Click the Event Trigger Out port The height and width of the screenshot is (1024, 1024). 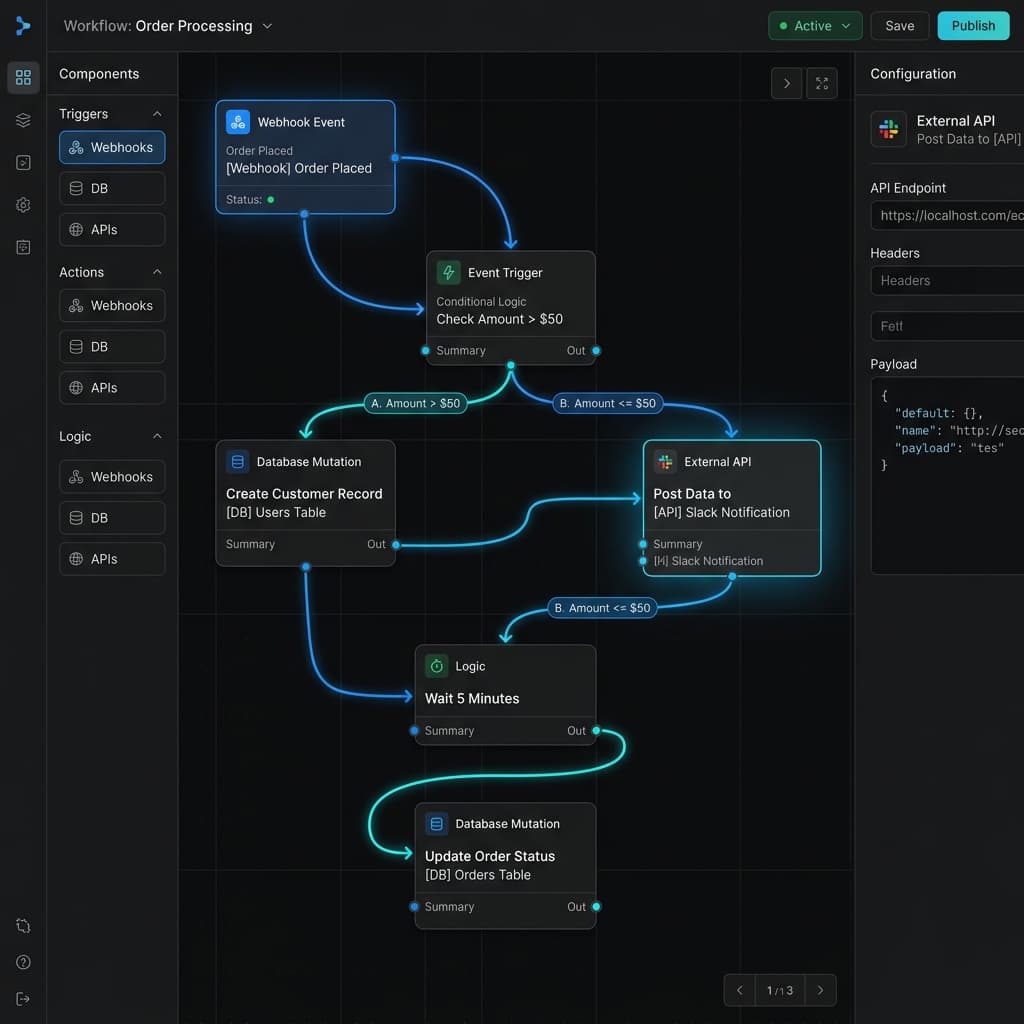596,351
